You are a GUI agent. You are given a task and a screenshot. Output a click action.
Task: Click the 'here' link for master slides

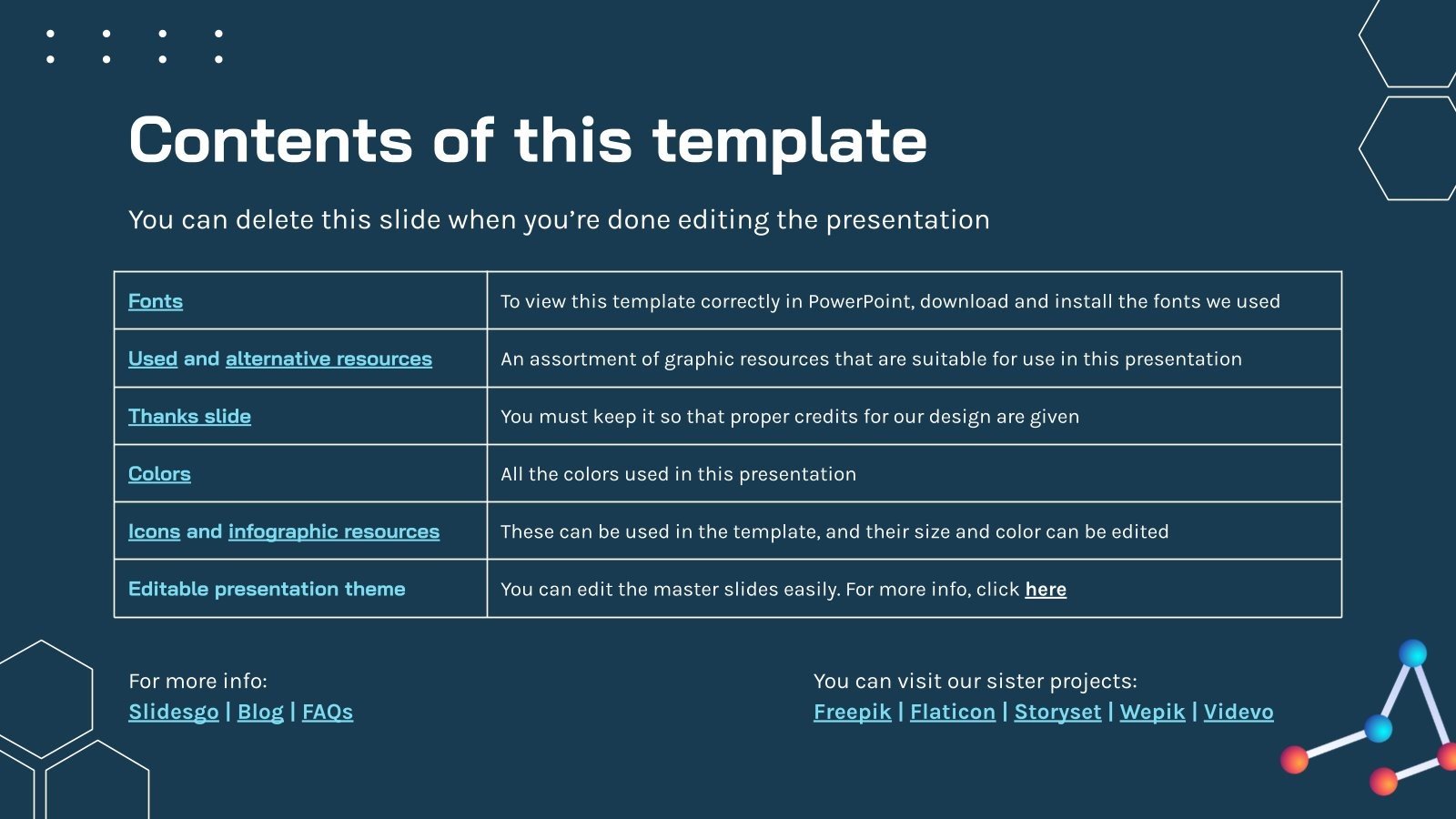[1046, 590]
